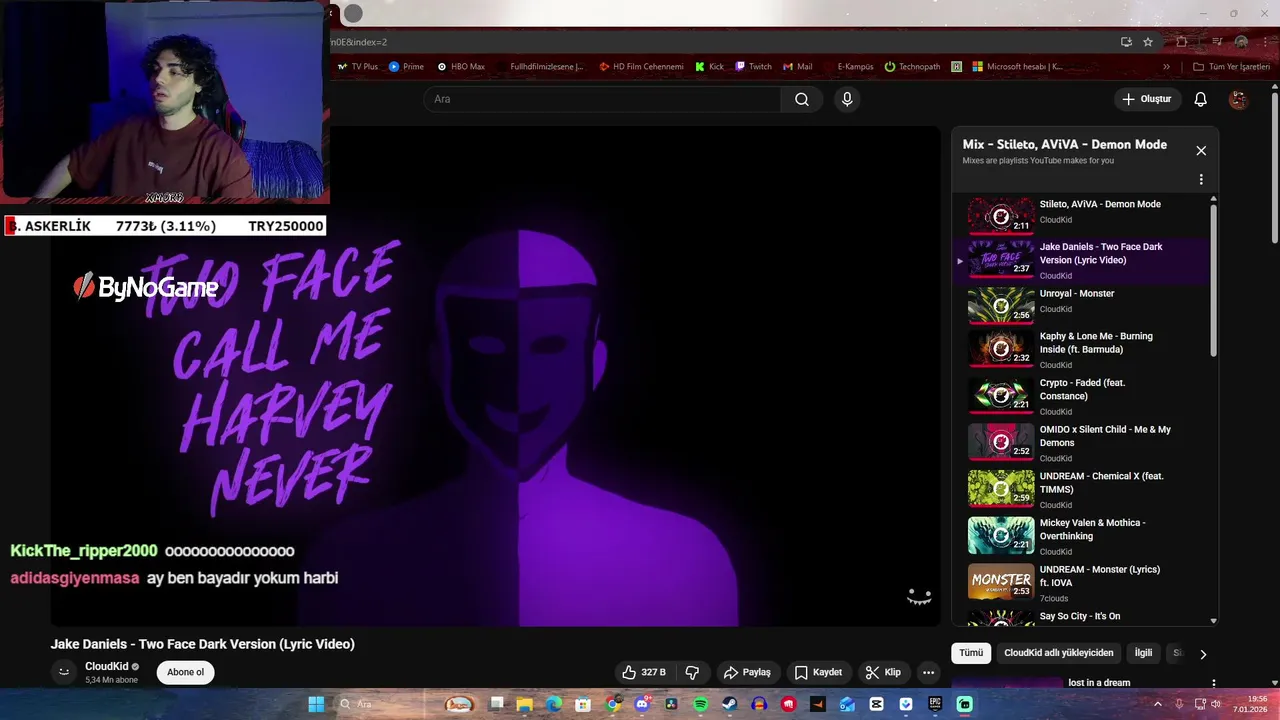The width and height of the screenshot is (1280, 720).
Task: Show more filter chips with the arrow
Action: point(1203,654)
